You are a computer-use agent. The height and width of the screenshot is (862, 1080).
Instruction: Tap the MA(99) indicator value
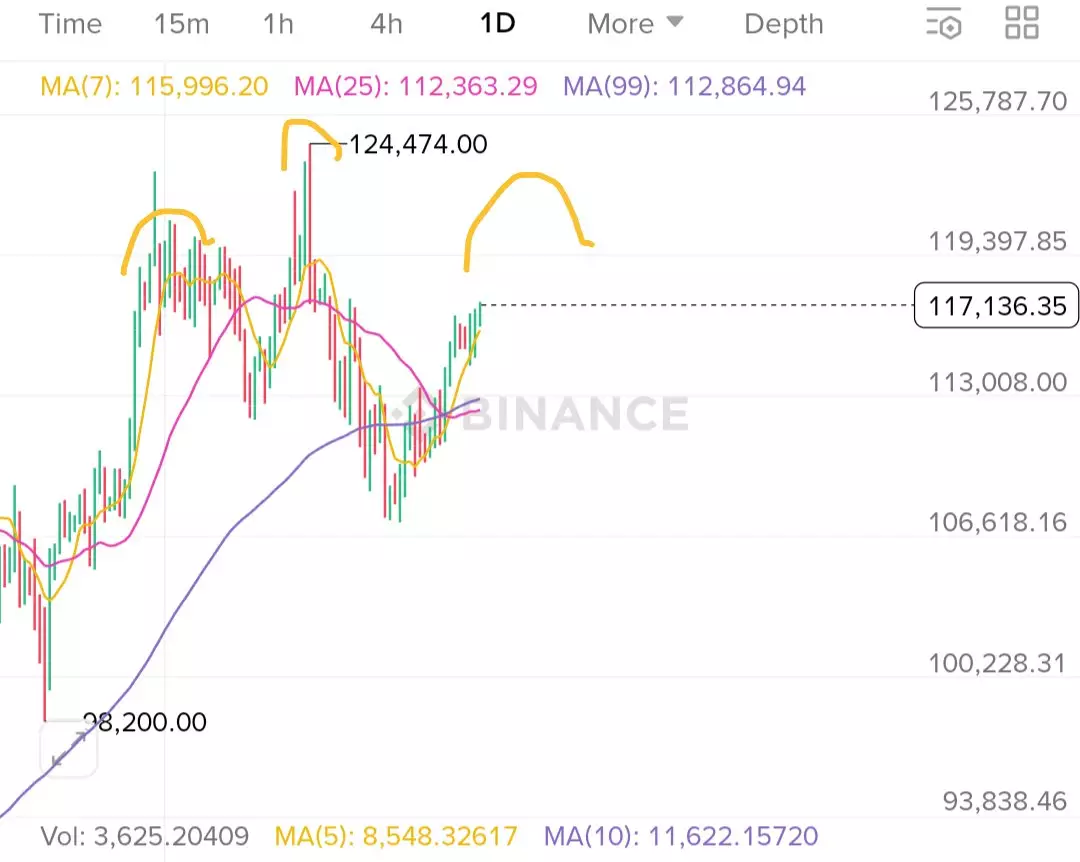click(x=684, y=87)
